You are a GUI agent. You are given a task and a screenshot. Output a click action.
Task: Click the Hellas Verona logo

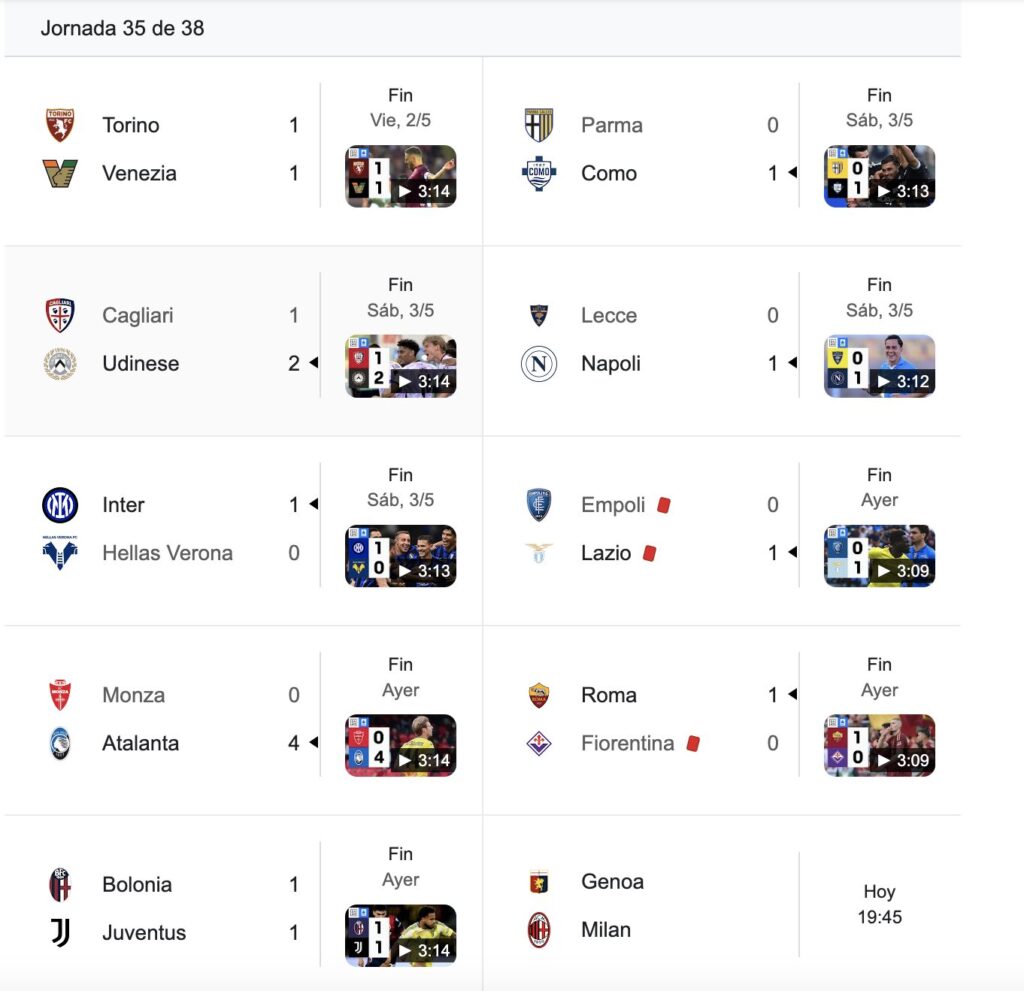[59, 553]
